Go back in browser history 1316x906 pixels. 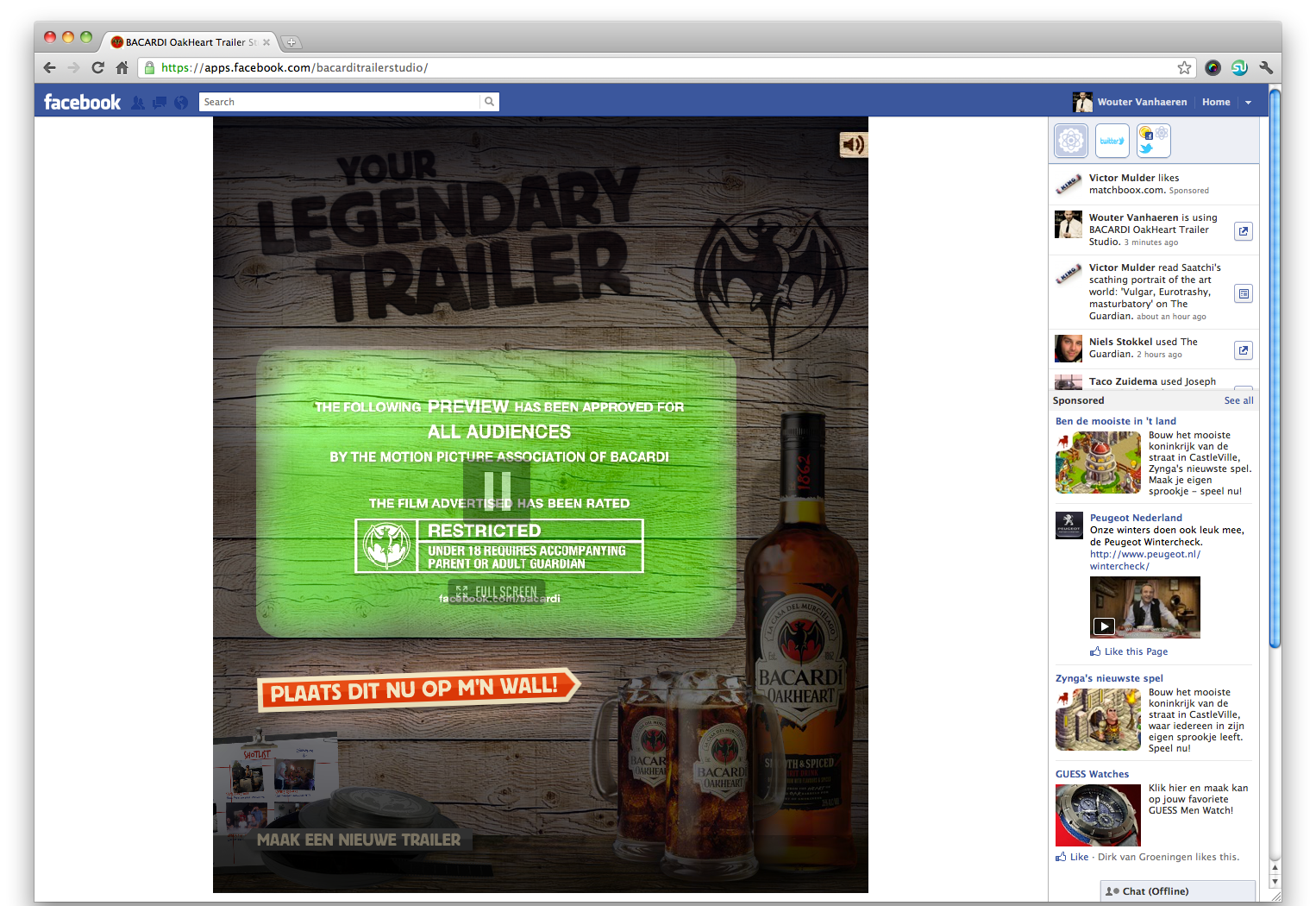(50, 67)
